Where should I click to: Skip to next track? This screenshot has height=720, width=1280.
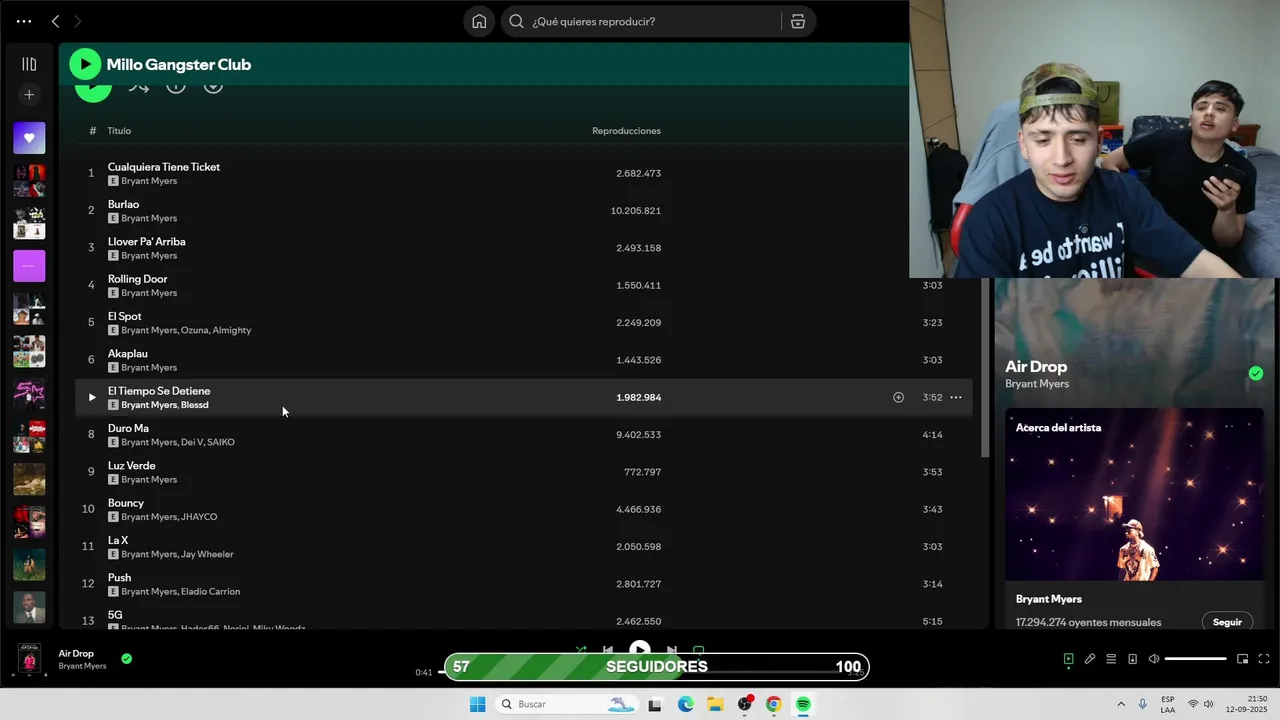672,649
